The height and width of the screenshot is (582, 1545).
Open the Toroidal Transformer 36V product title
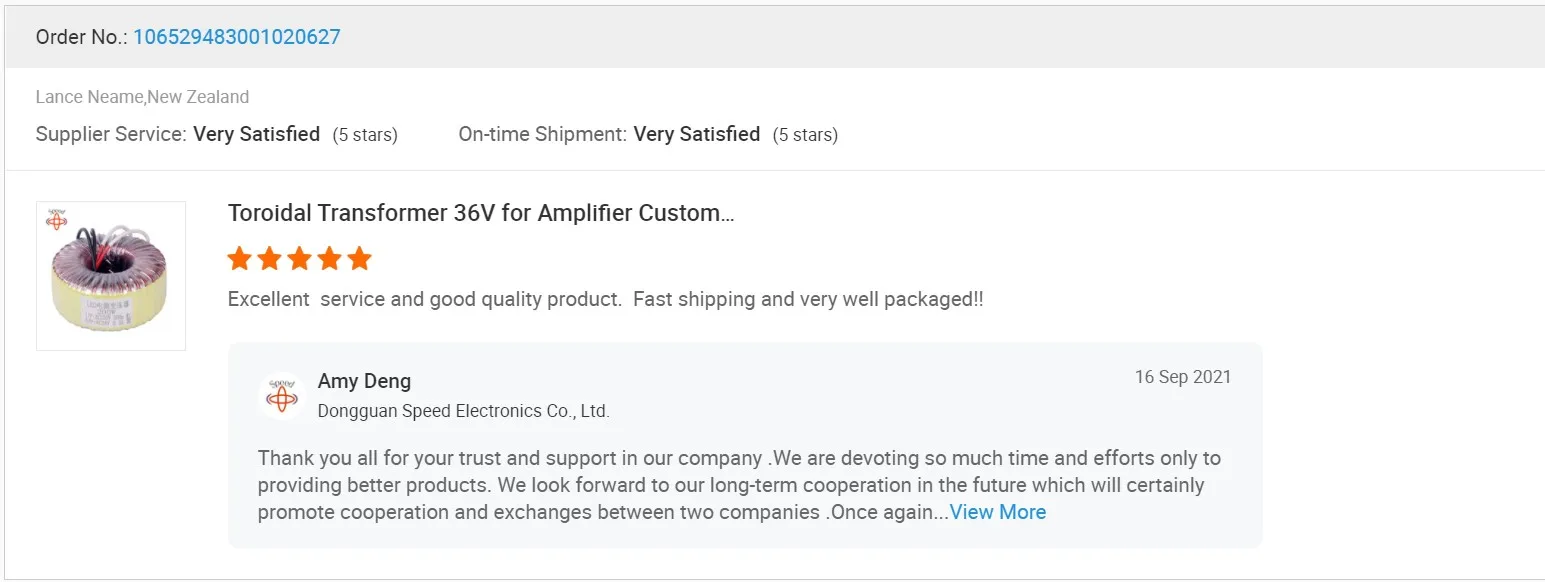(481, 213)
